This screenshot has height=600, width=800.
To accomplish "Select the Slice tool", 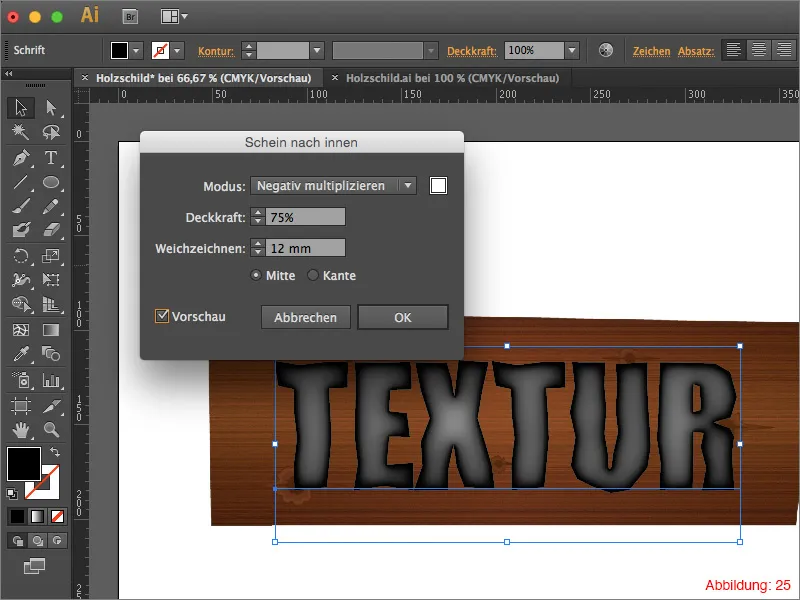I will (51, 406).
